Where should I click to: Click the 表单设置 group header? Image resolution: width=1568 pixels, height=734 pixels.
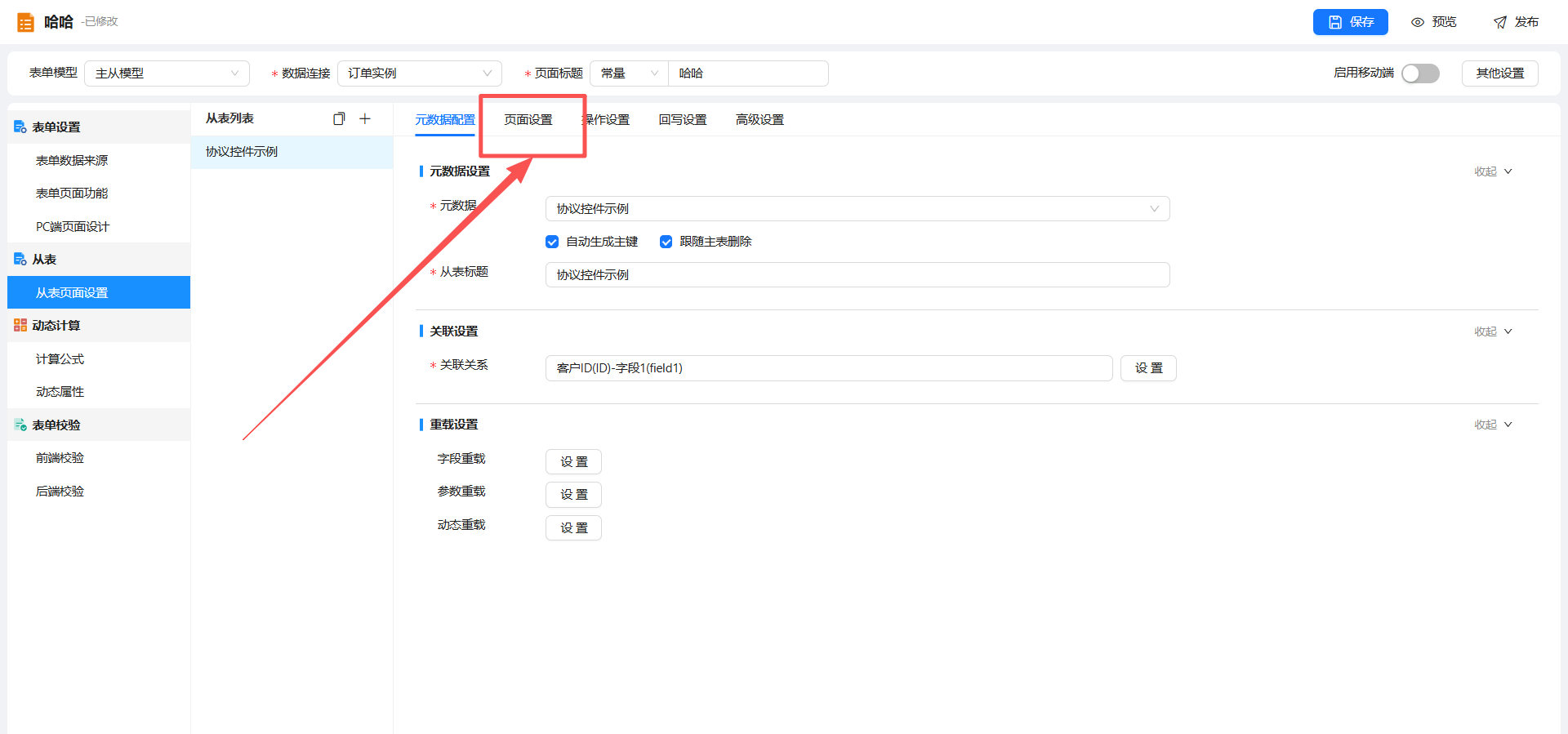pyautogui.click(x=99, y=127)
